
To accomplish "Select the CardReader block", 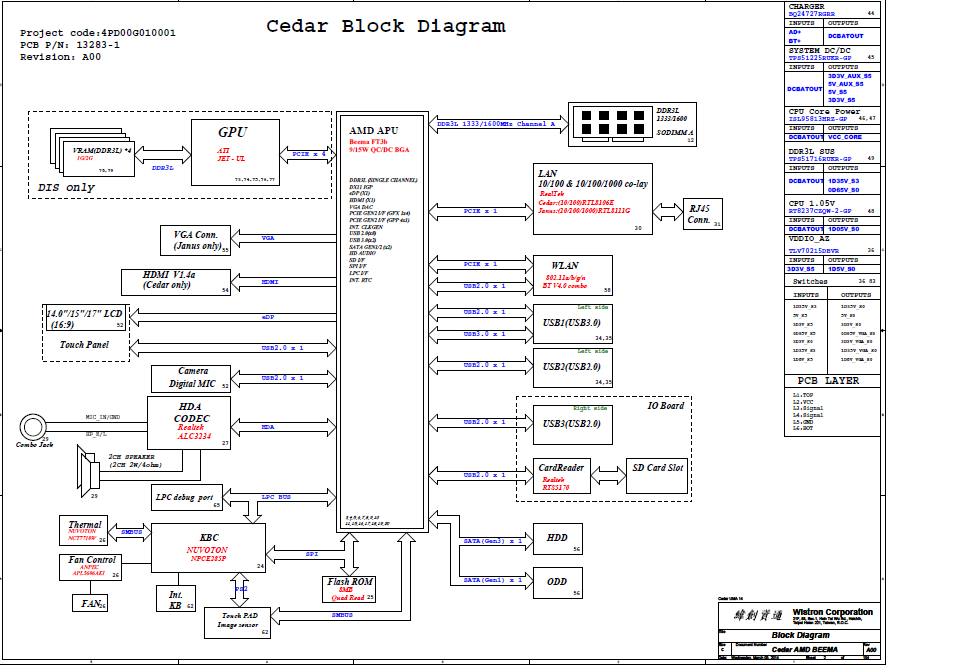I will tap(562, 476).
